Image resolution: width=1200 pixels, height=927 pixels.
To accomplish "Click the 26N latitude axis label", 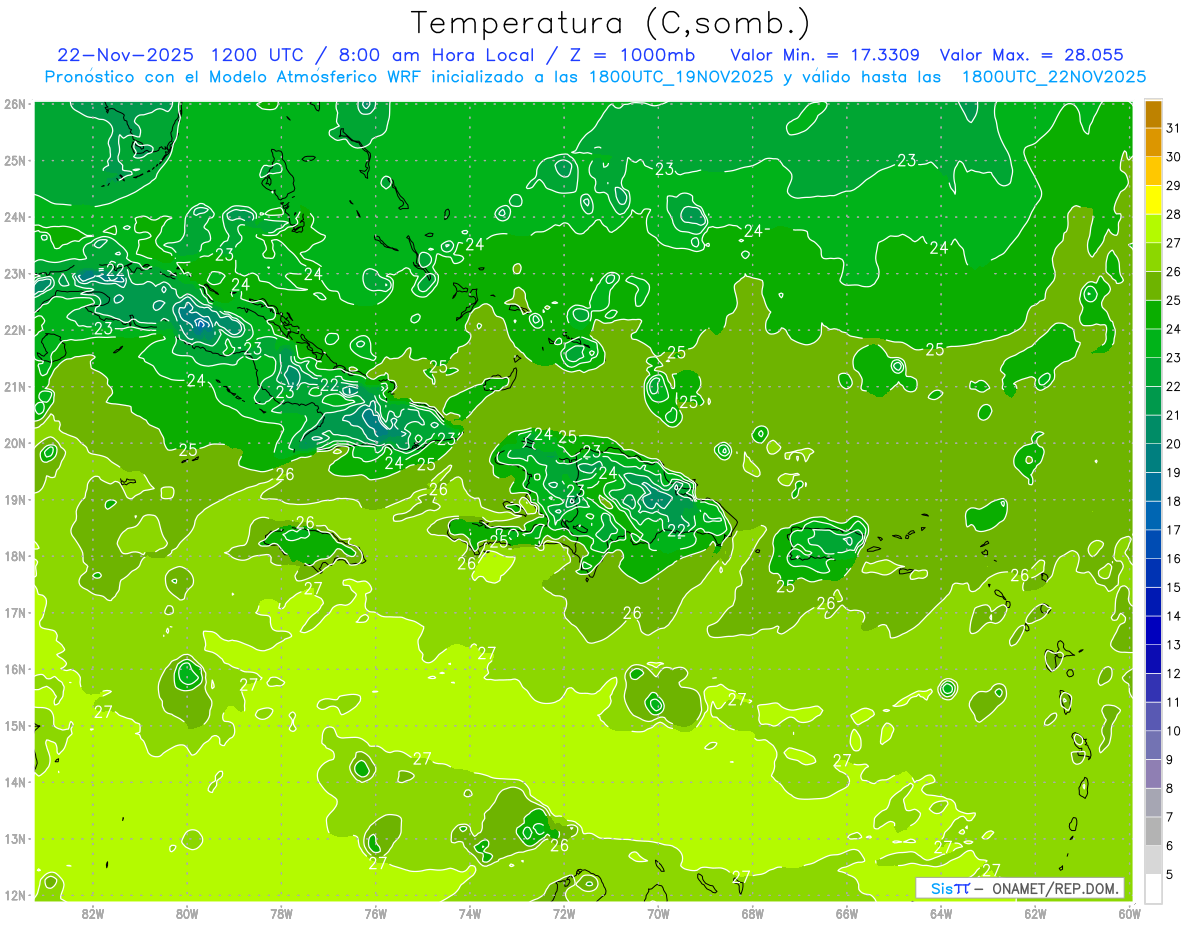I will pos(15,103).
